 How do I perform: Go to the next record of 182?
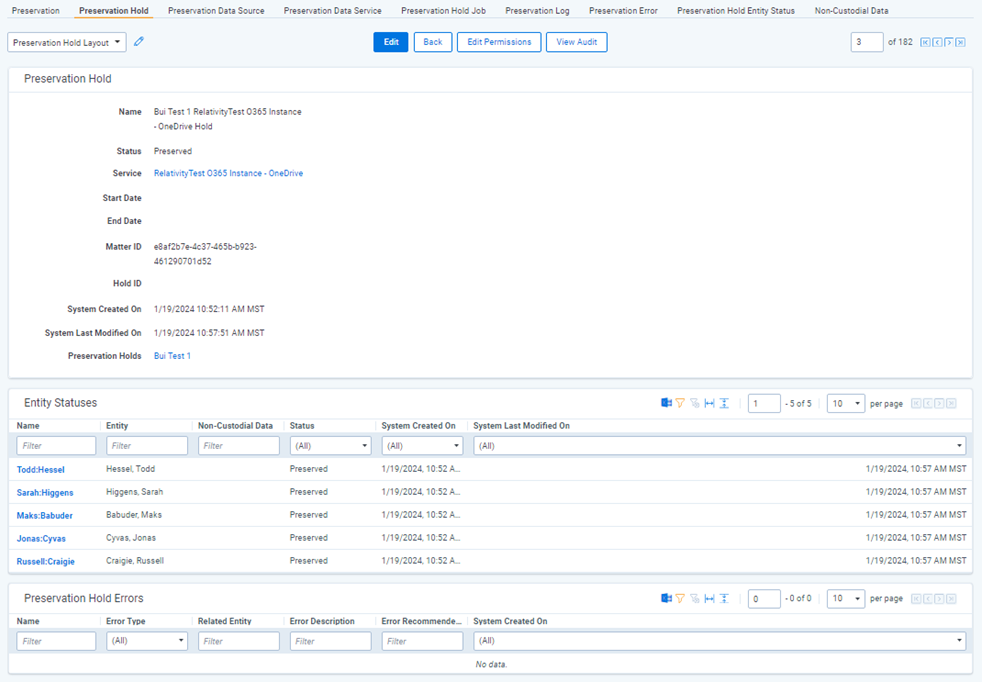coord(949,42)
